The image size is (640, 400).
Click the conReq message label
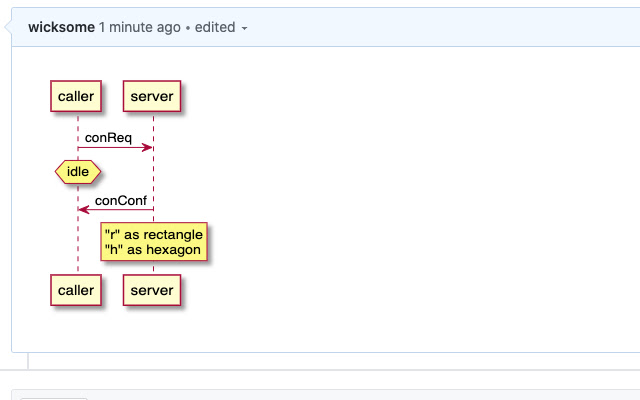(108, 138)
